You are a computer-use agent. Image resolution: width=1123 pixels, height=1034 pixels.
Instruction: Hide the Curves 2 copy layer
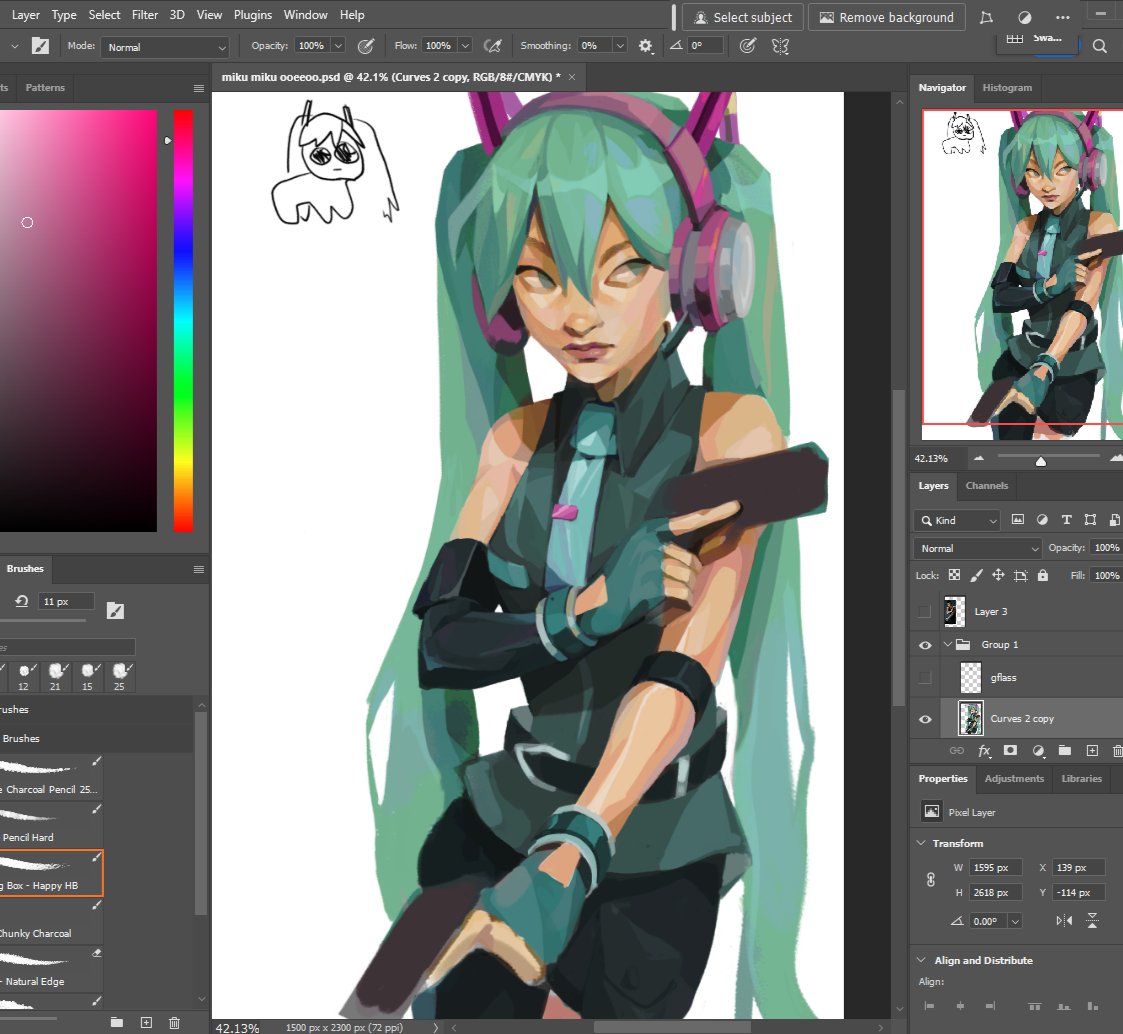point(925,719)
